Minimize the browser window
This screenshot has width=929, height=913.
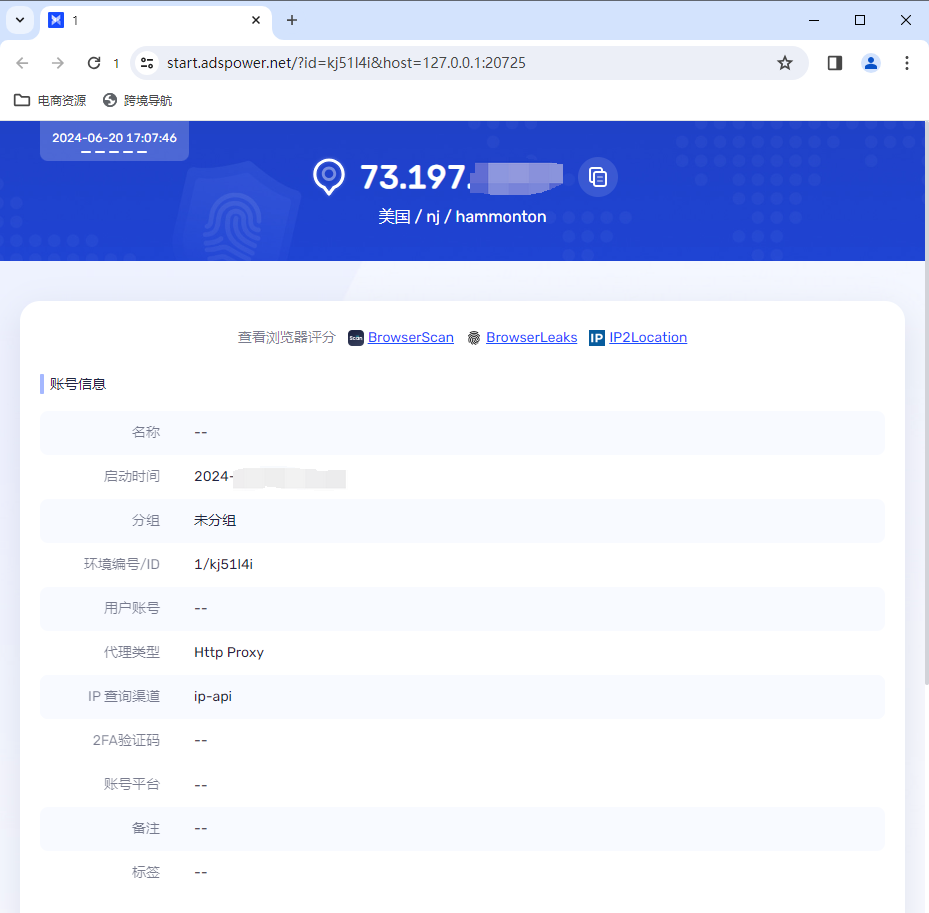(814, 20)
